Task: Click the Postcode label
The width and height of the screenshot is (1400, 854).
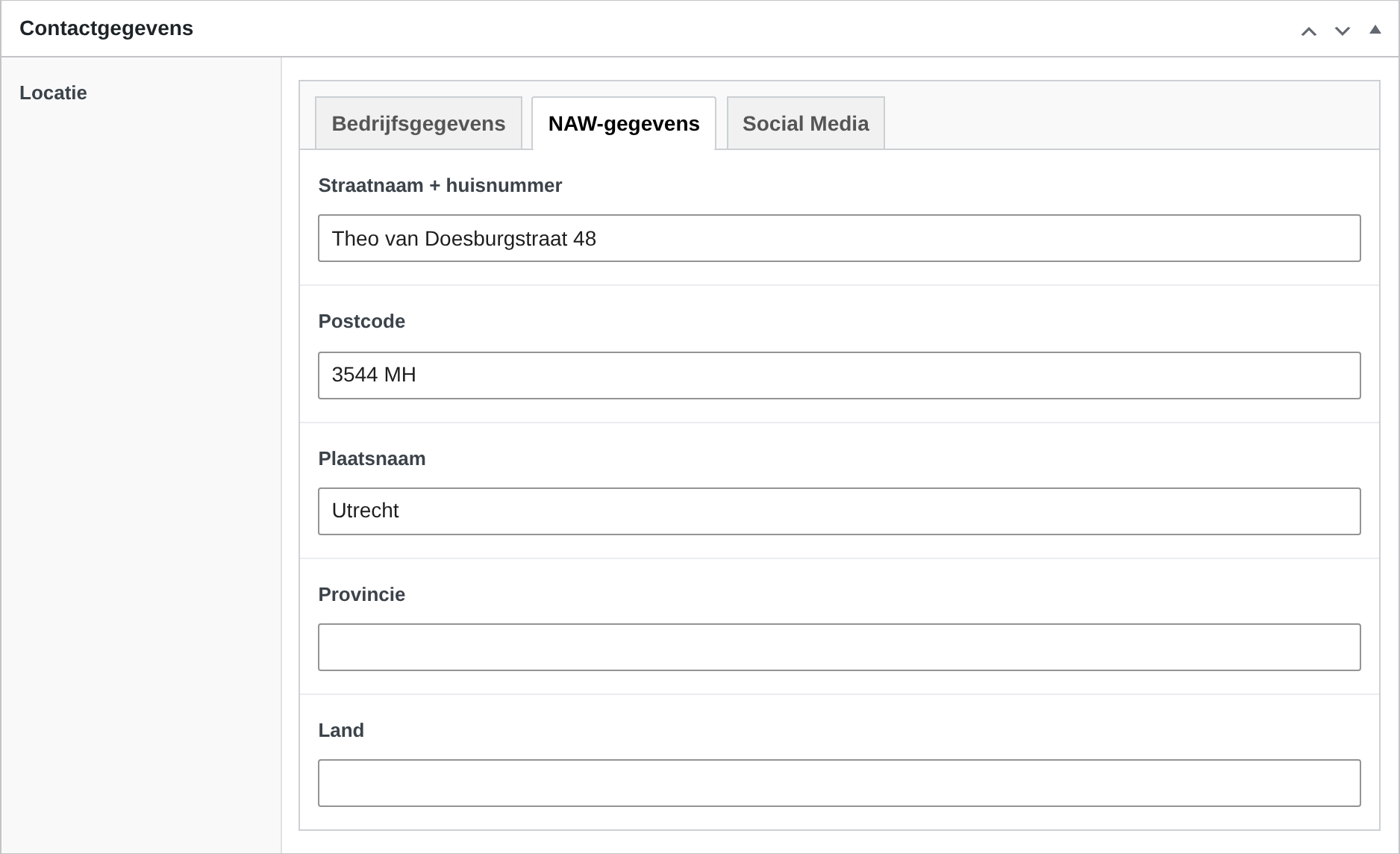Action: (362, 321)
